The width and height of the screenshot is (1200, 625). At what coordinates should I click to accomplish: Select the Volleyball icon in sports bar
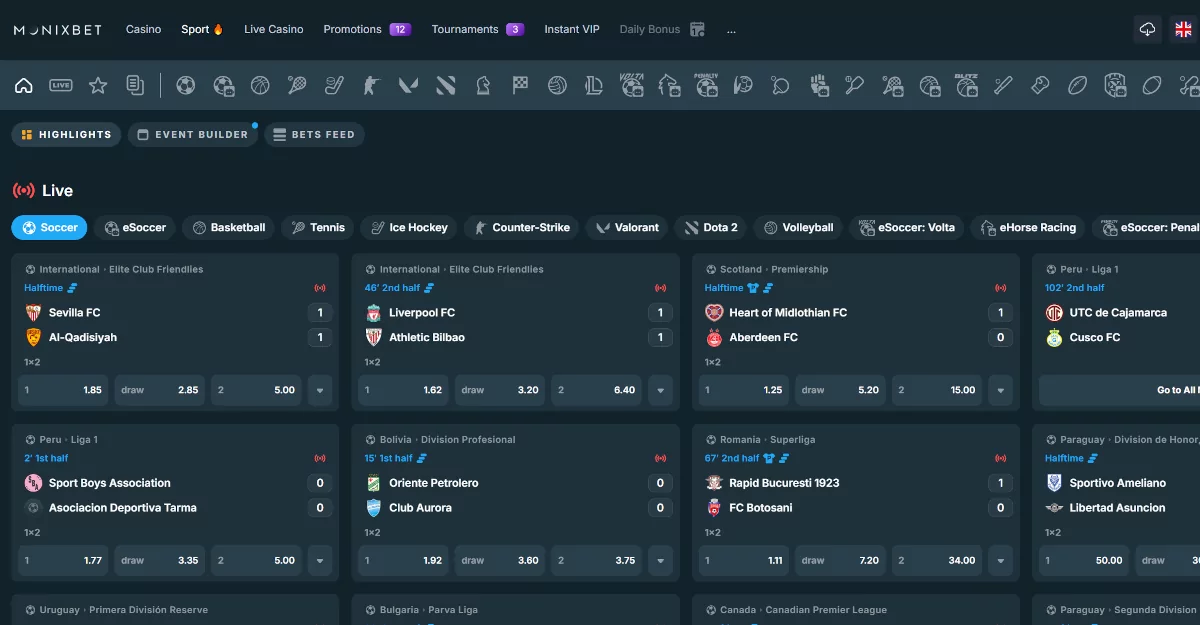tap(557, 85)
